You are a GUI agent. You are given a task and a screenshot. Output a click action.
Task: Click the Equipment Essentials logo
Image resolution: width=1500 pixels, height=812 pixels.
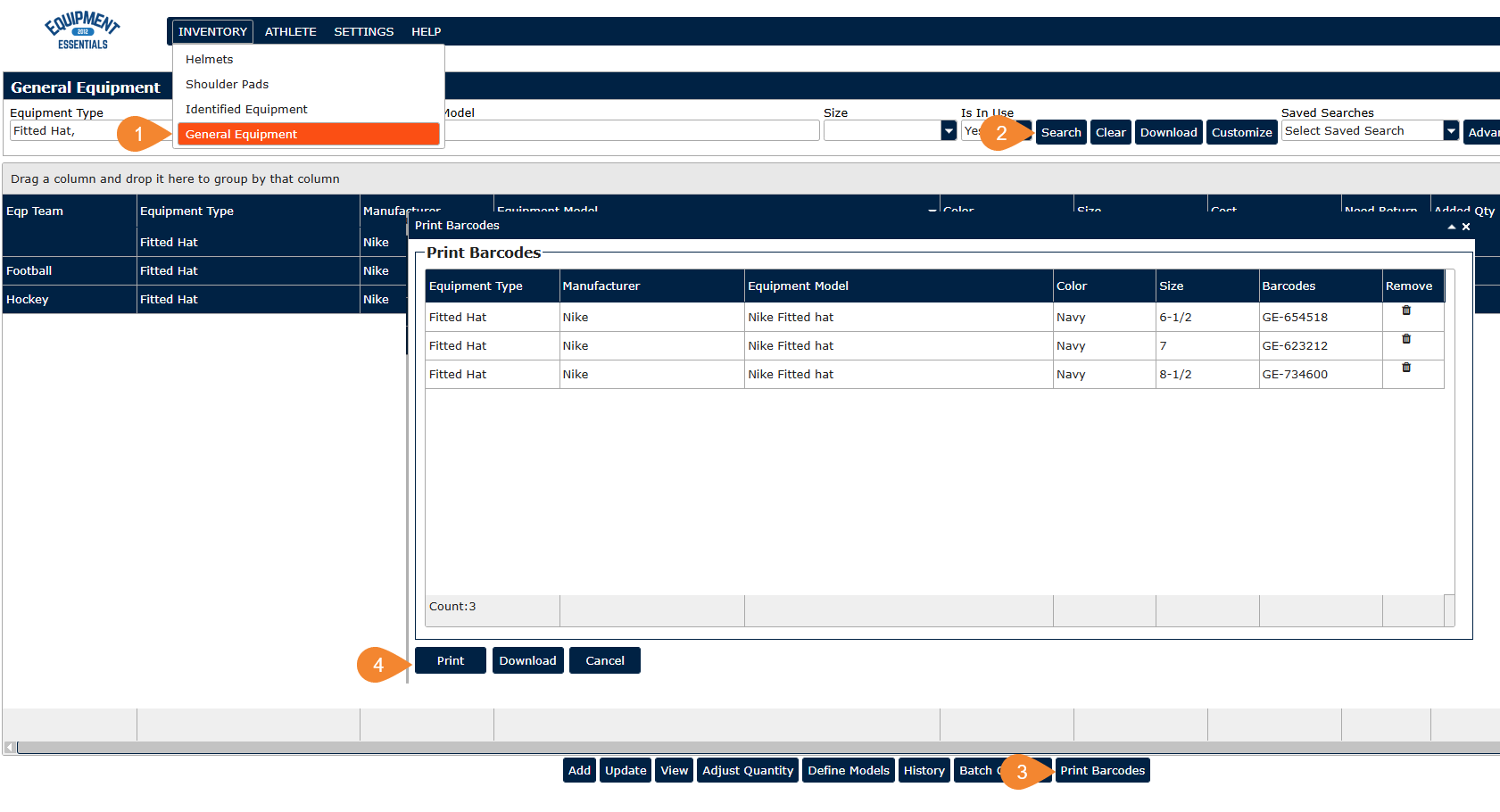(82, 30)
